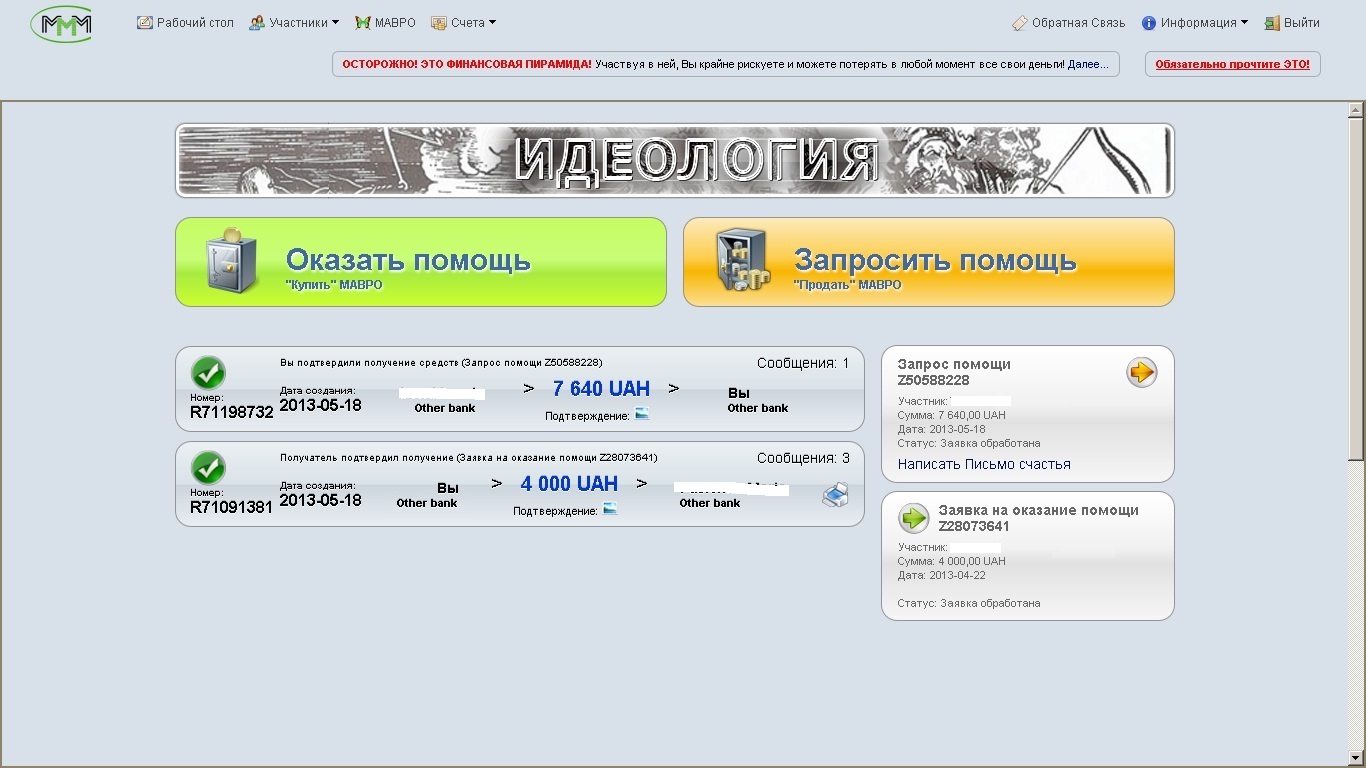Click the МАВРО butterfly icon
Image resolution: width=1366 pixels, height=768 pixels.
pyautogui.click(x=363, y=23)
